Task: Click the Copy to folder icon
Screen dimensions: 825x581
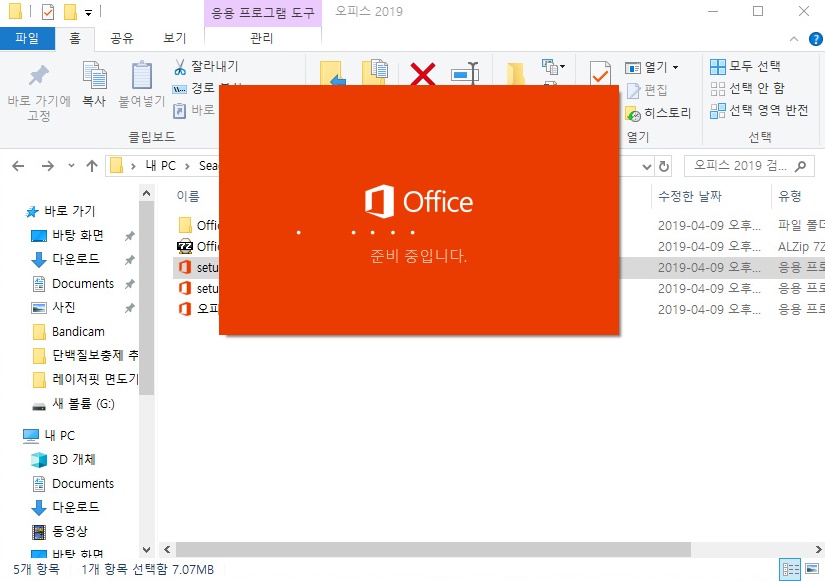Action: [x=375, y=72]
